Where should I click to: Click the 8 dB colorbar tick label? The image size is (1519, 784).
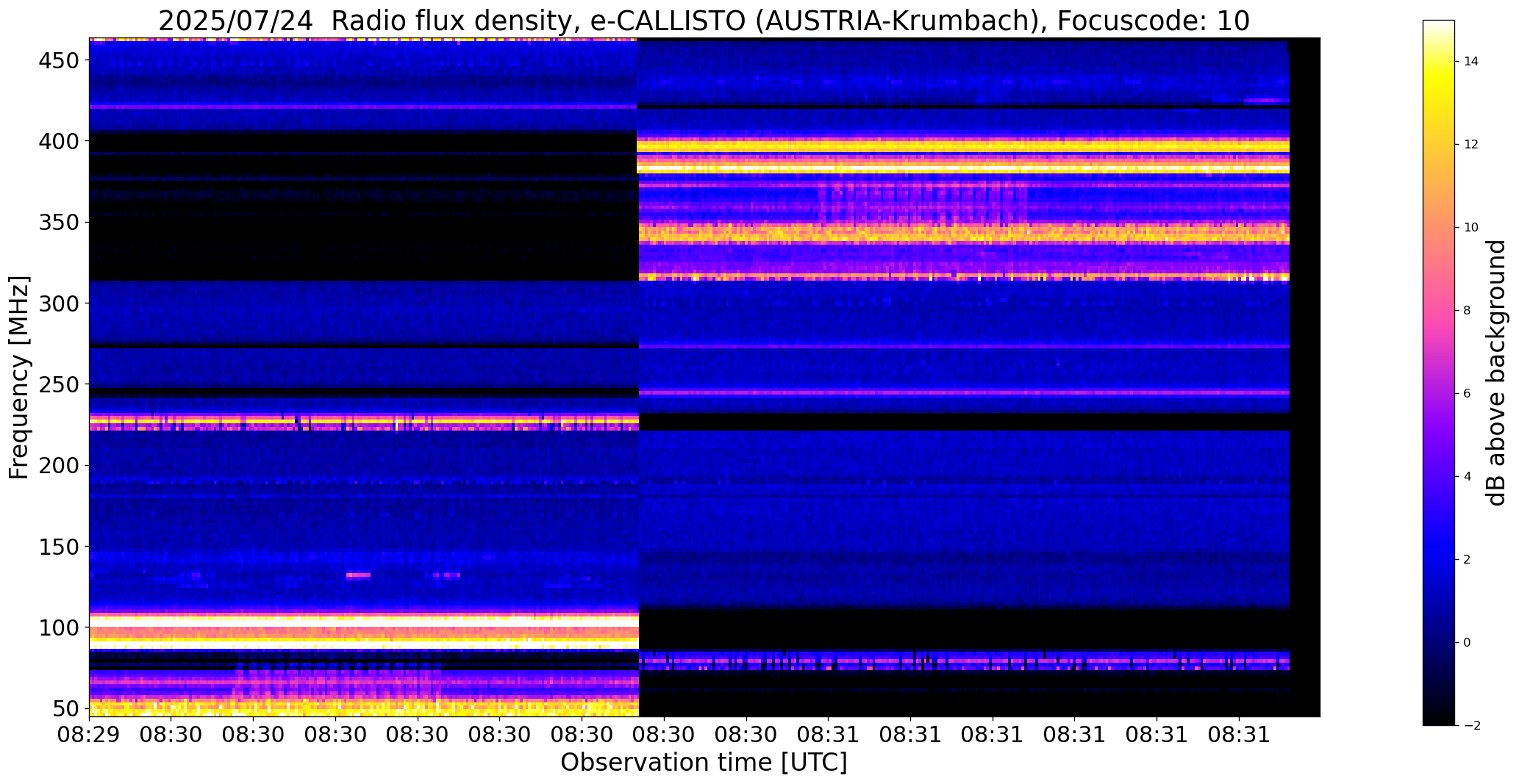coord(1467,311)
